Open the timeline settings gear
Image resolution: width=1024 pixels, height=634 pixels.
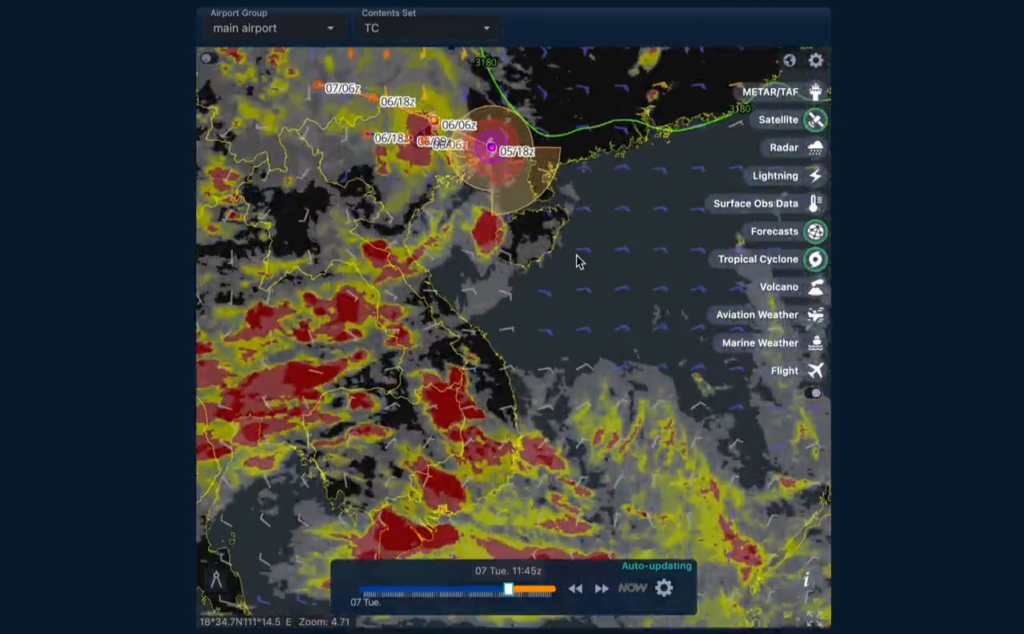coord(664,588)
